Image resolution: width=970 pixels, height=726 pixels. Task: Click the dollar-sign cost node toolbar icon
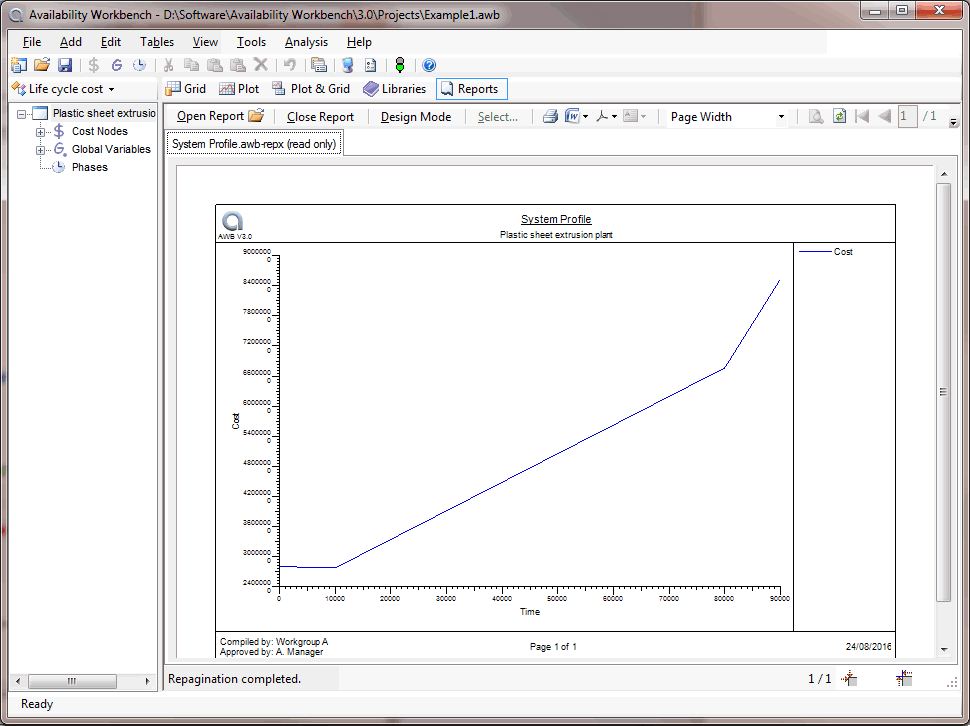tap(94, 65)
